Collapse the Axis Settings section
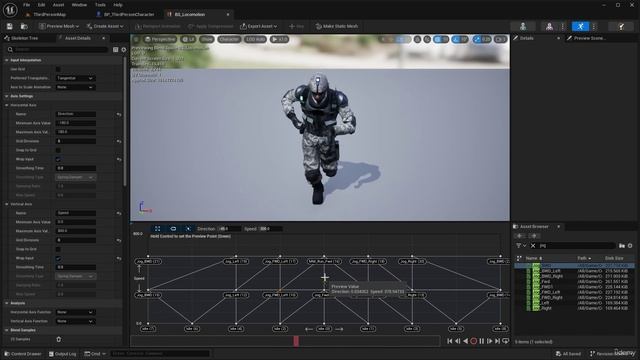The width and height of the screenshot is (640, 360). (x=7, y=96)
